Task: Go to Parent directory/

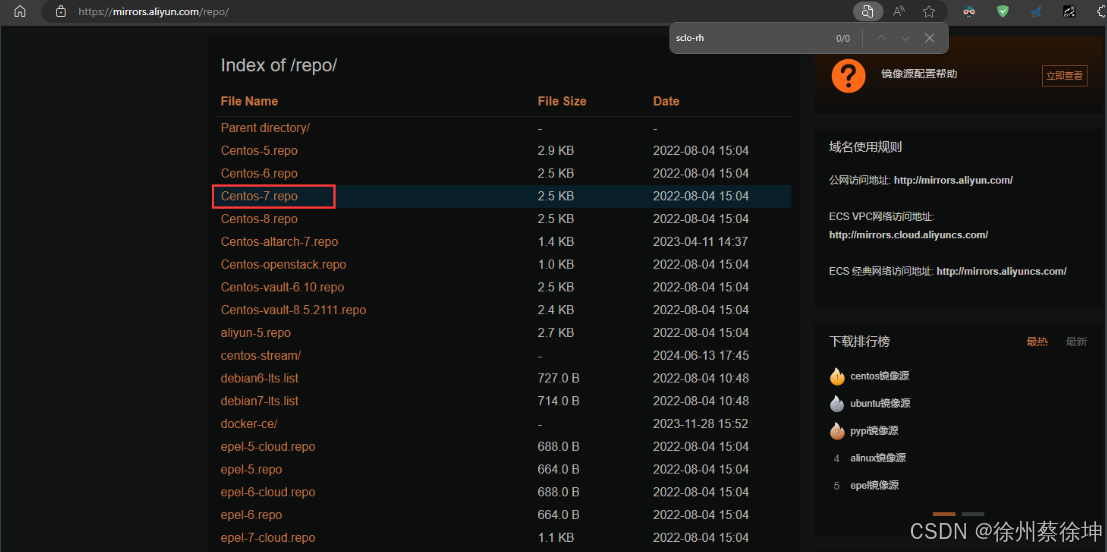Action: pos(265,128)
